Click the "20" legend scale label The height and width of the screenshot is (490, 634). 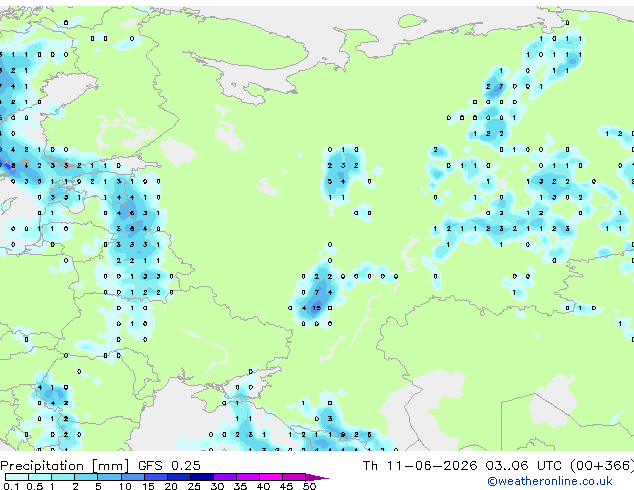pyautogui.click(x=171, y=486)
